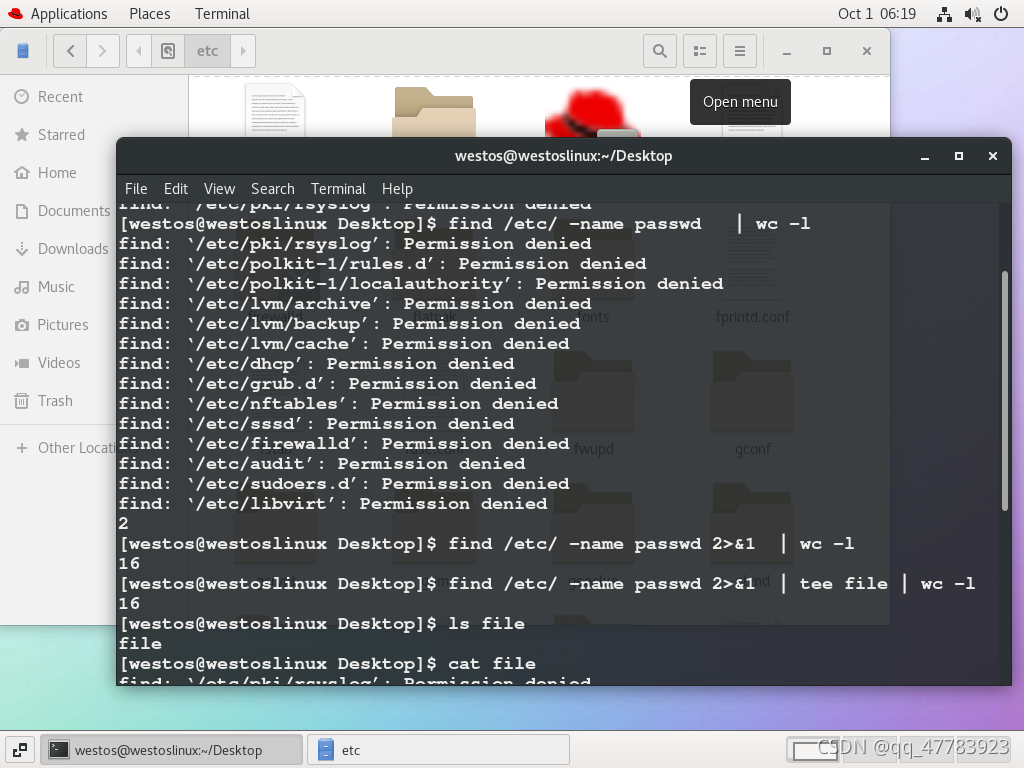Select the text document in Files top row
Image resolution: width=1024 pixels, height=768 pixels.
coord(275,110)
